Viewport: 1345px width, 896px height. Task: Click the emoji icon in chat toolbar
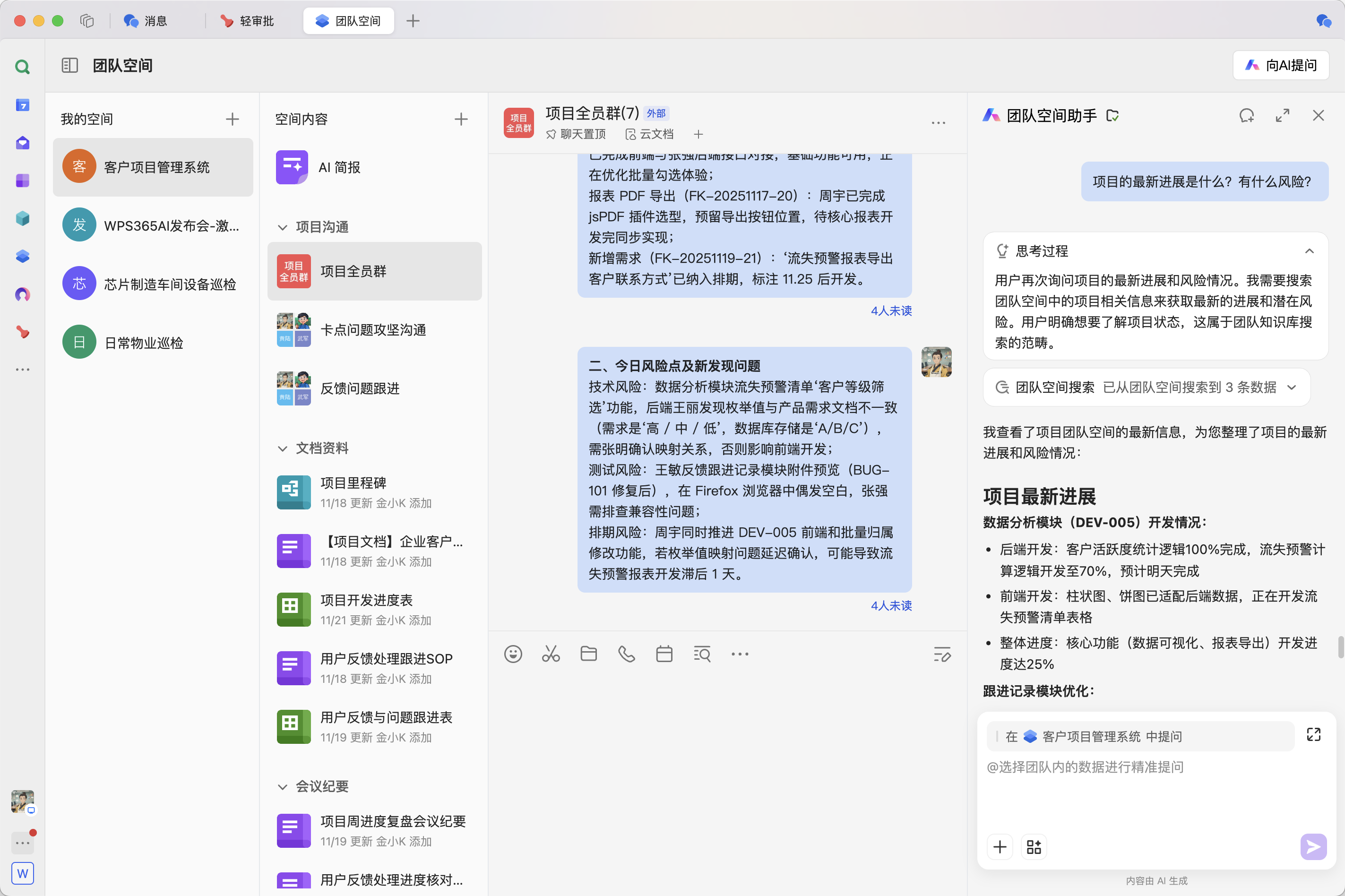(x=512, y=654)
